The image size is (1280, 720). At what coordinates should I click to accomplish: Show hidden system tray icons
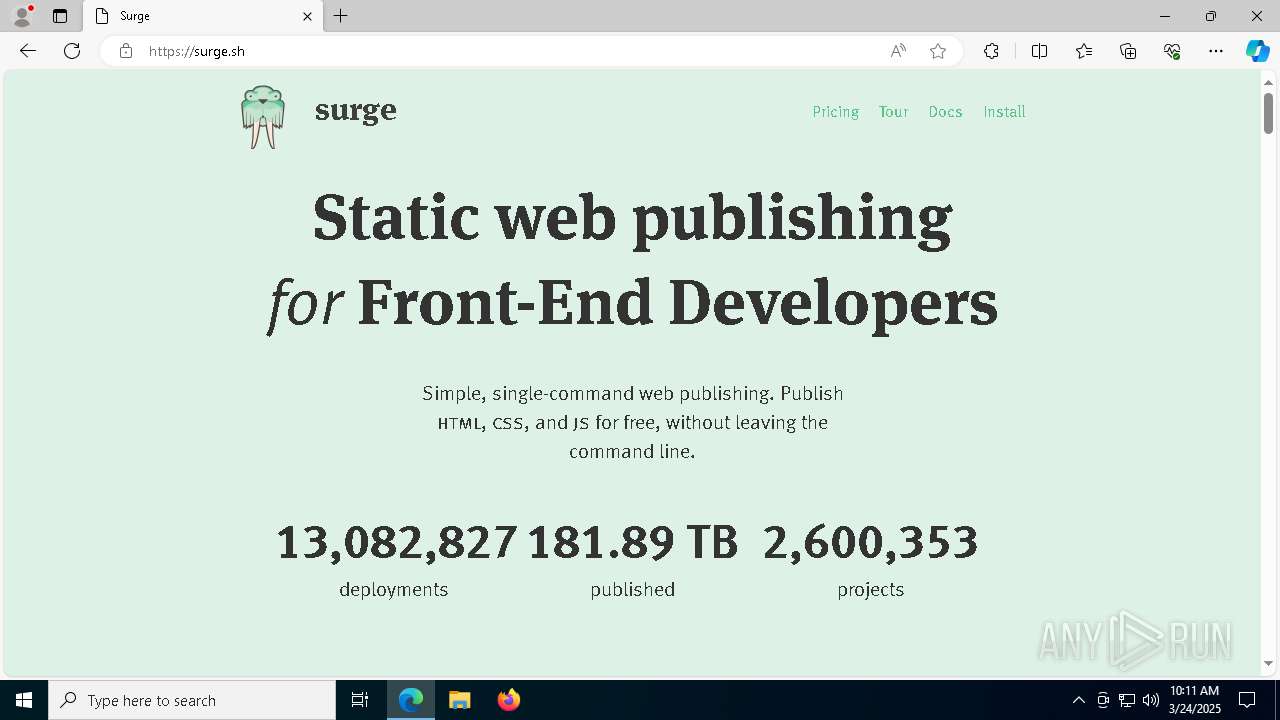(1078, 700)
